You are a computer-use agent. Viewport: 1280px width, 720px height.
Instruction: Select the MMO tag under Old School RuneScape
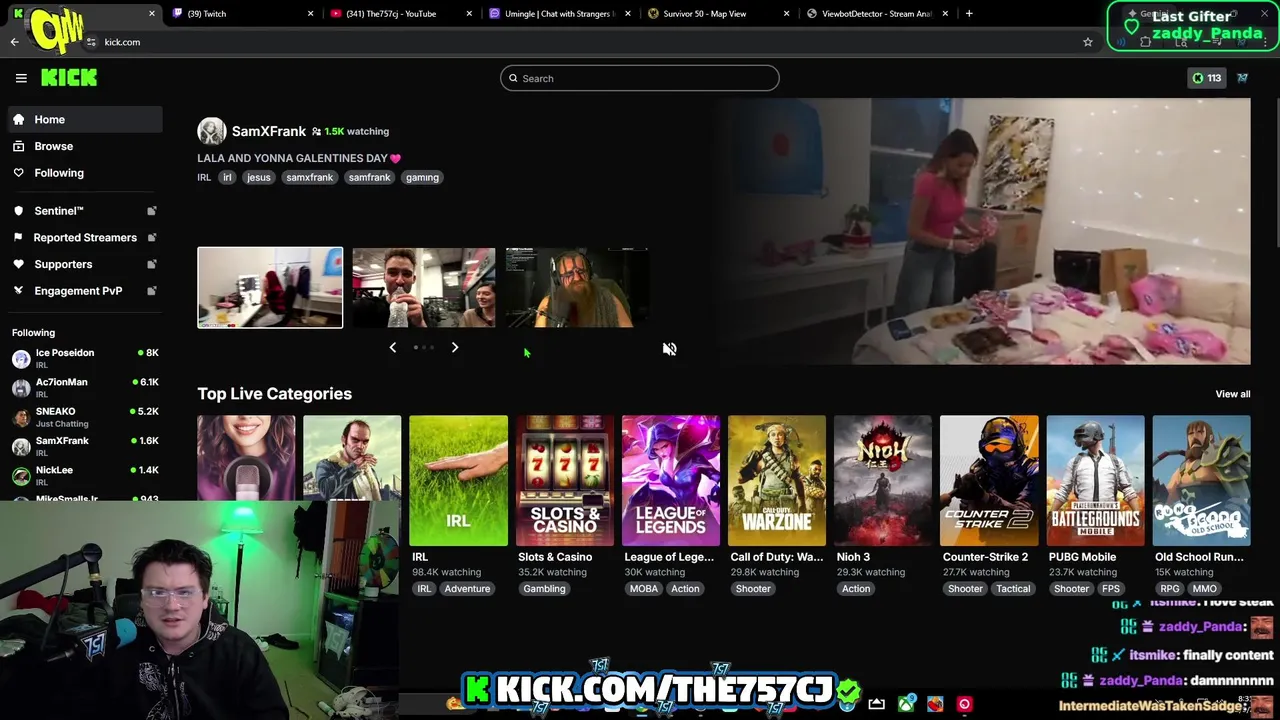[1204, 589]
